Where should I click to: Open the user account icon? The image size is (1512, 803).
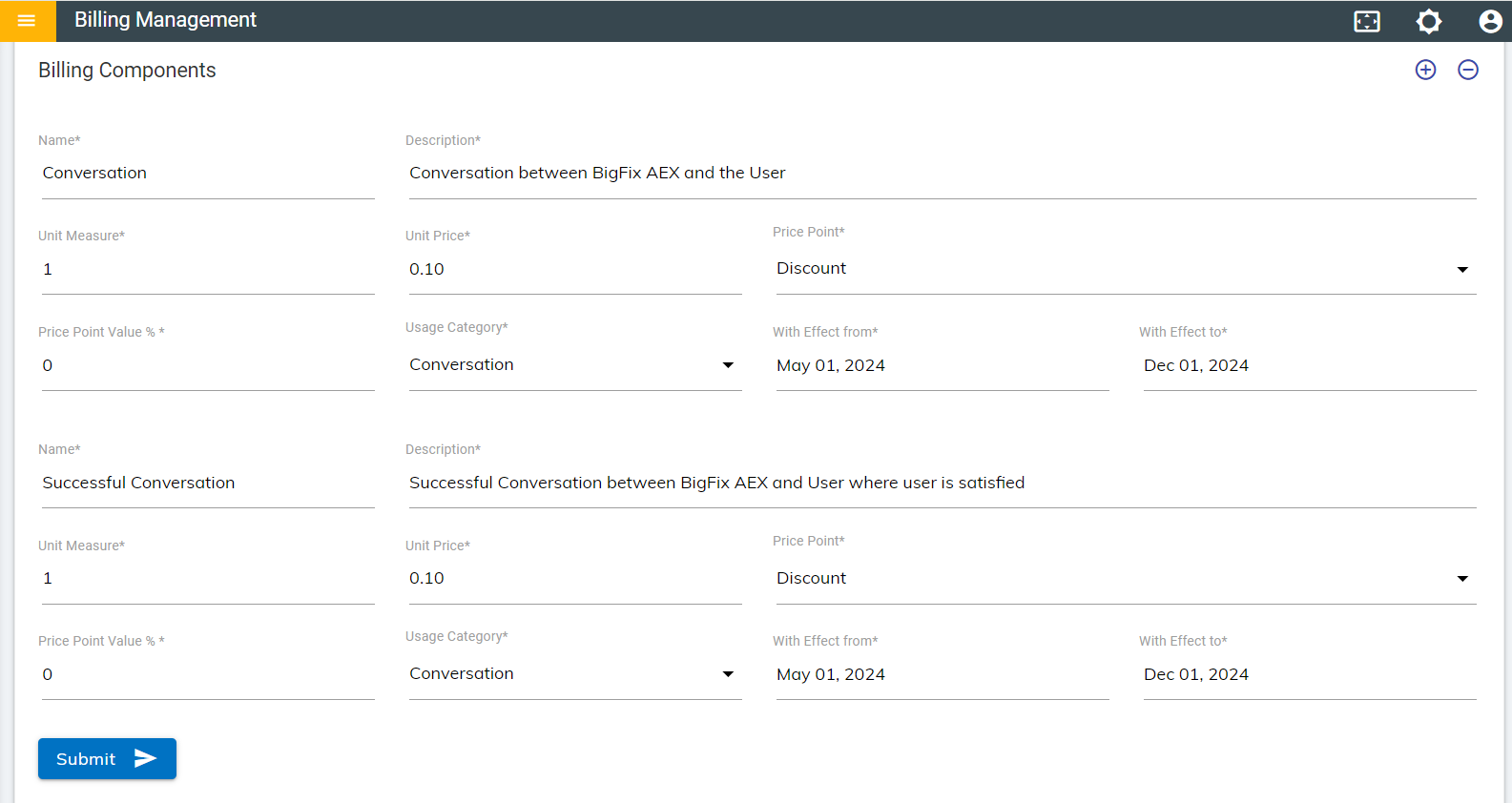[1490, 21]
